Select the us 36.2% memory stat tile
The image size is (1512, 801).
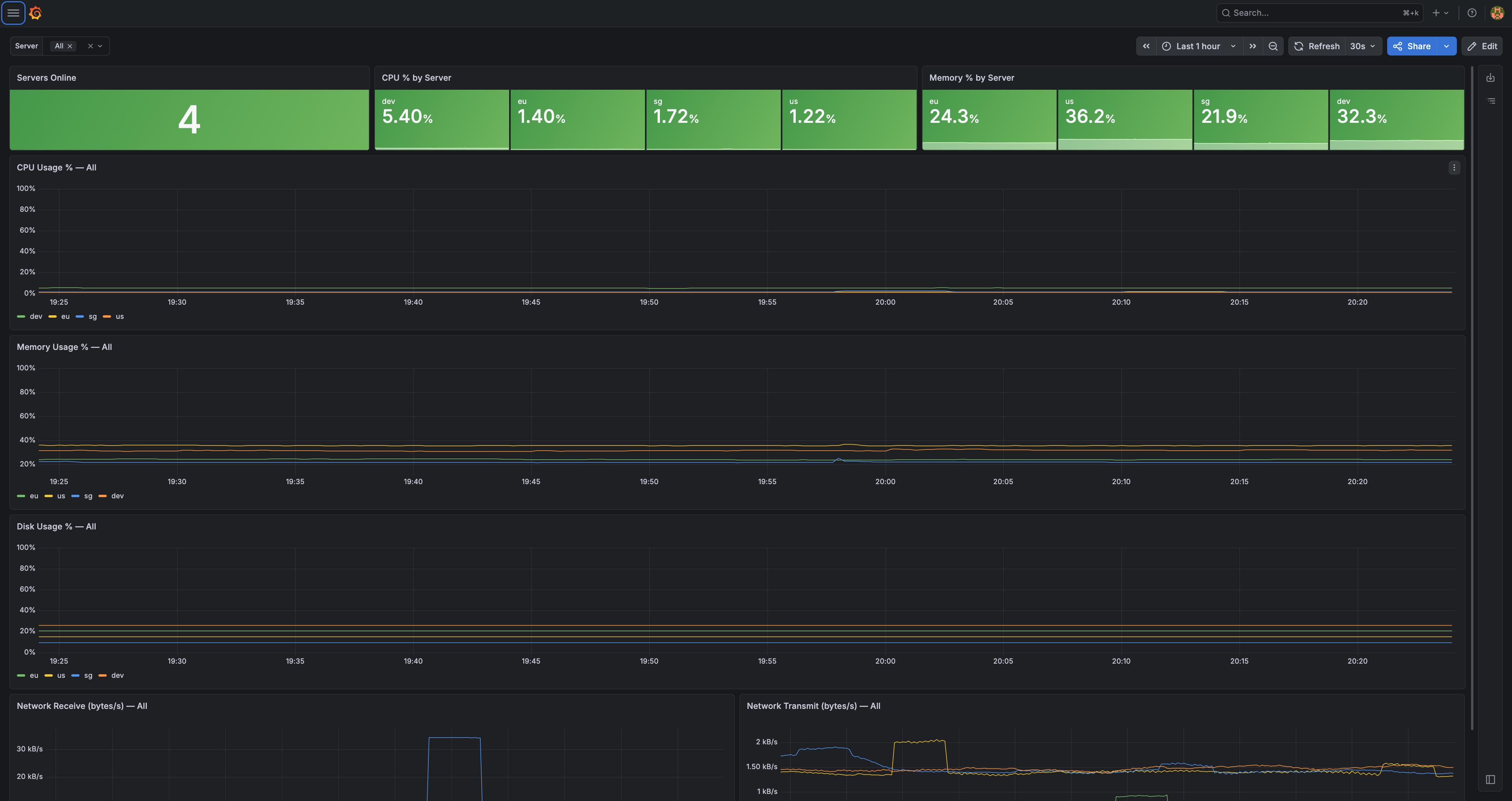coord(1125,120)
